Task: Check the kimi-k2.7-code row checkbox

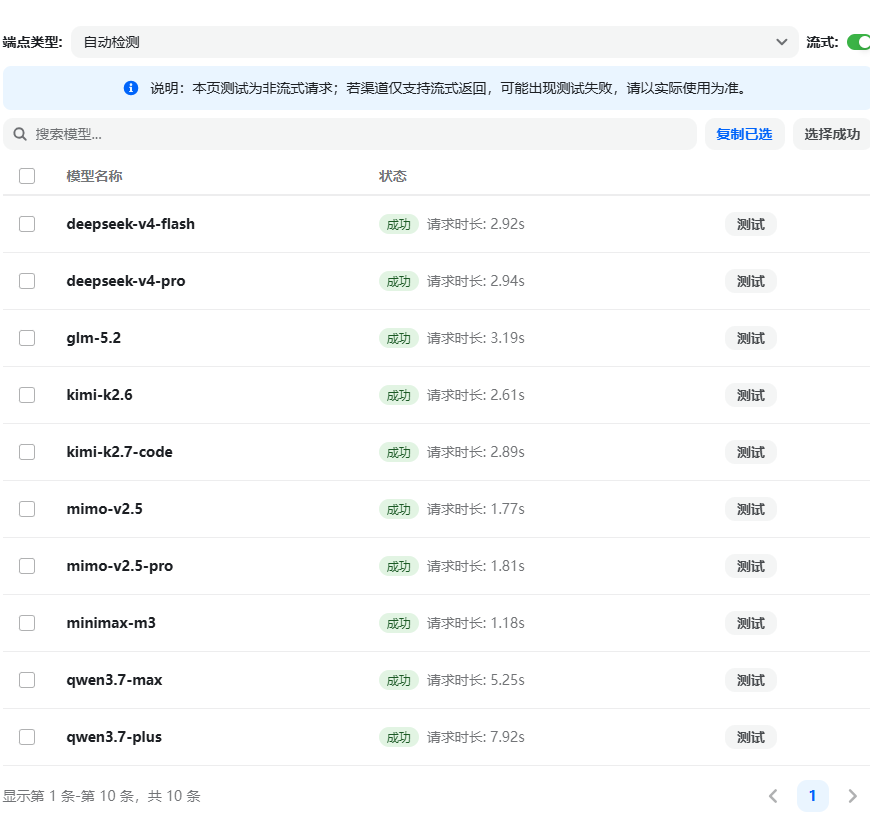Action: coord(27,452)
